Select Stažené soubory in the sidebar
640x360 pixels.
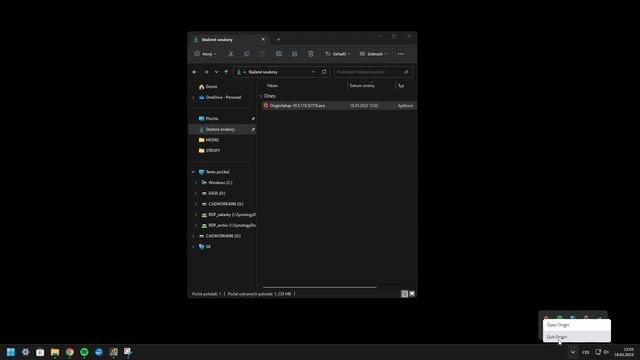tap(223, 129)
